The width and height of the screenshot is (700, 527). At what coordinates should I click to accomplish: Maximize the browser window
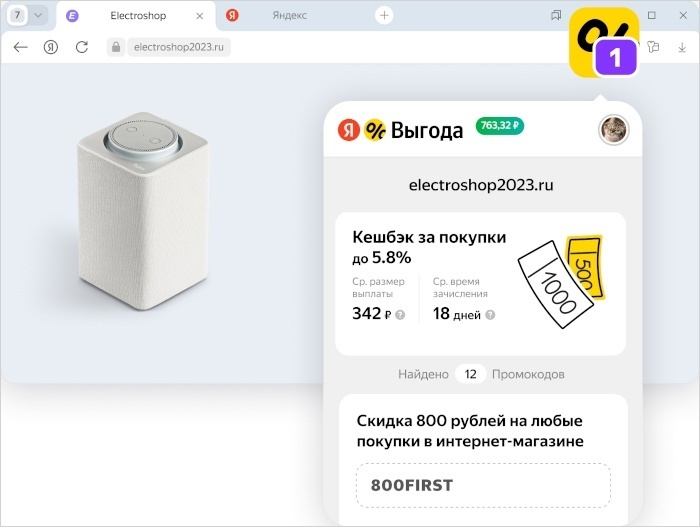tap(652, 16)
